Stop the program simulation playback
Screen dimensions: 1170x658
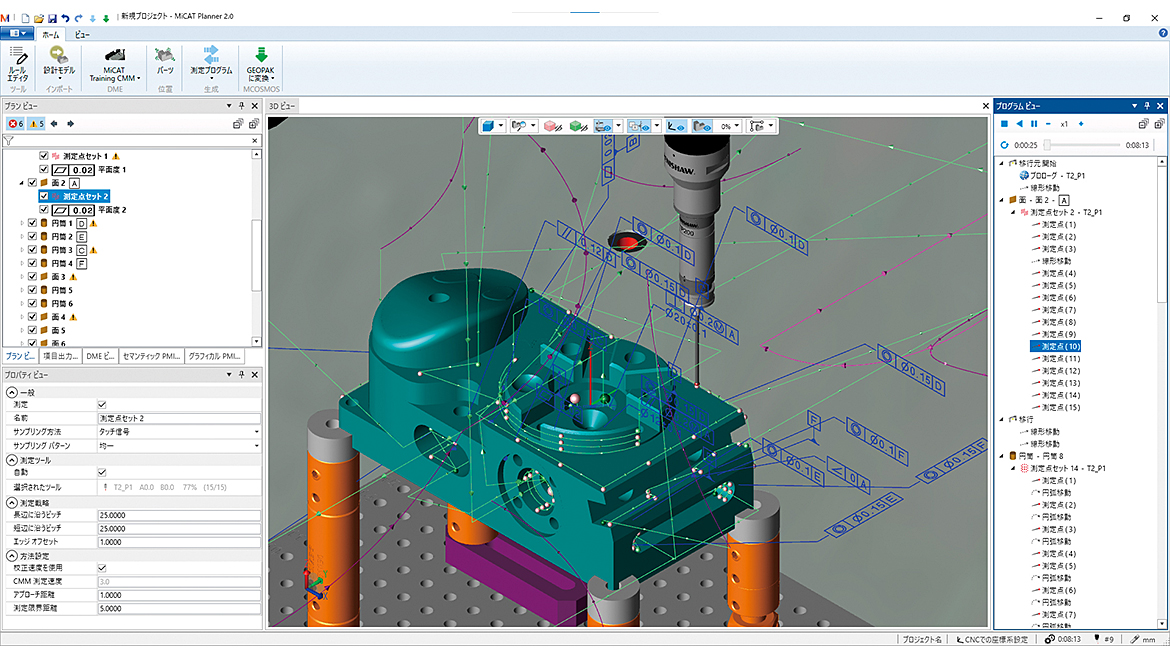1004,124
